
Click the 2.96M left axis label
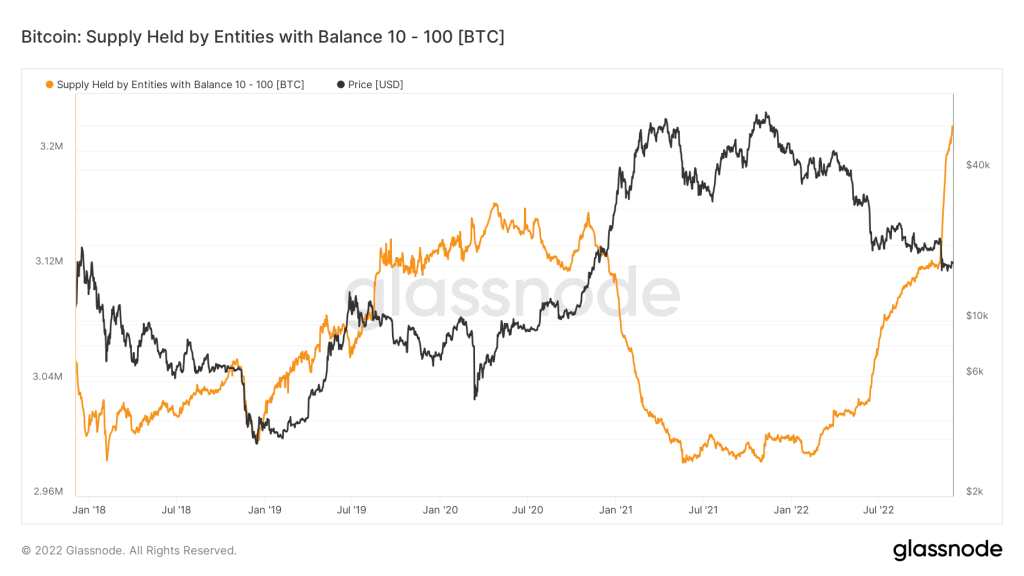coord(50,492)
